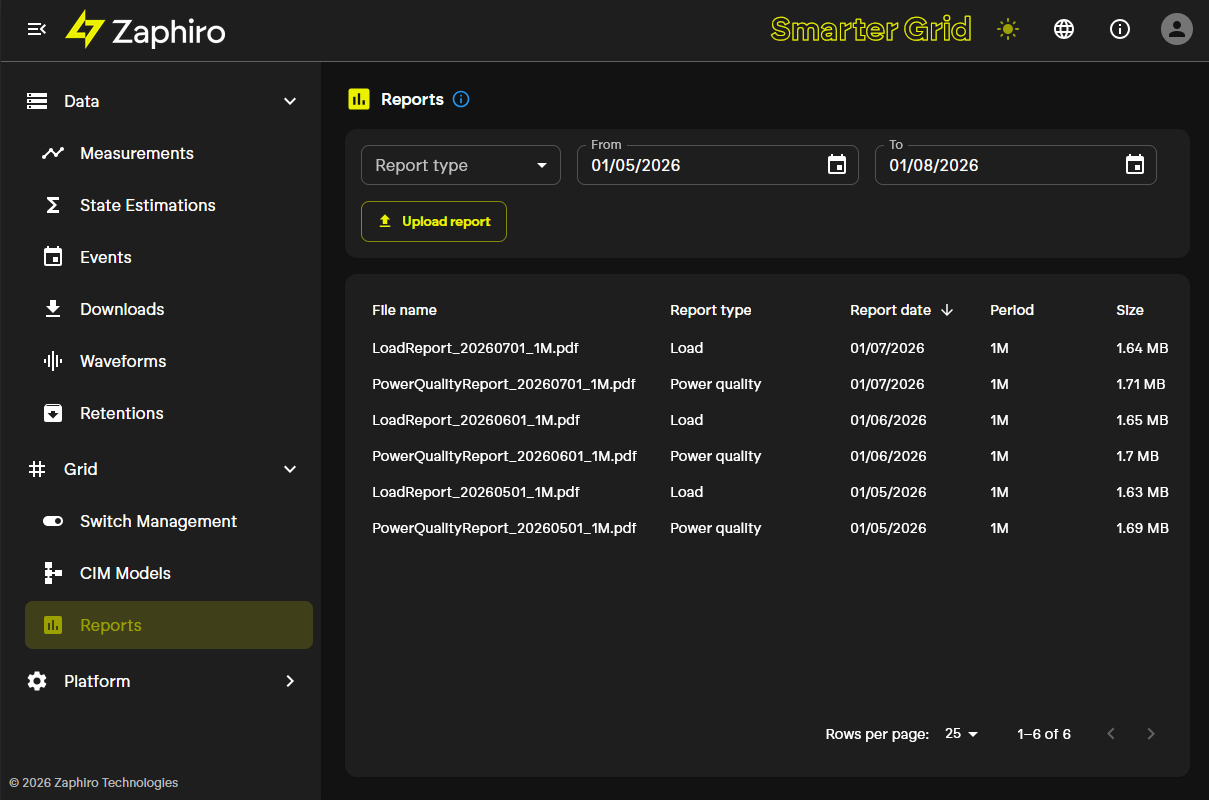The image size is (1209, 800).
Task: Sort by Report type column header
Action: (x=710, y=310)
